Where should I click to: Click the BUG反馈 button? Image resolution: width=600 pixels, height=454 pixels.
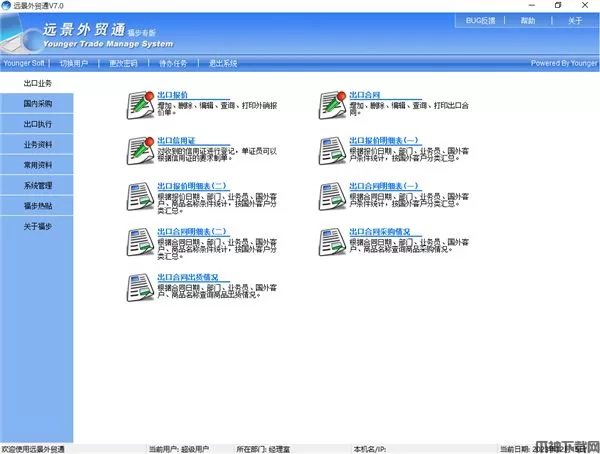pyautogui.click(x=480, y=21)
